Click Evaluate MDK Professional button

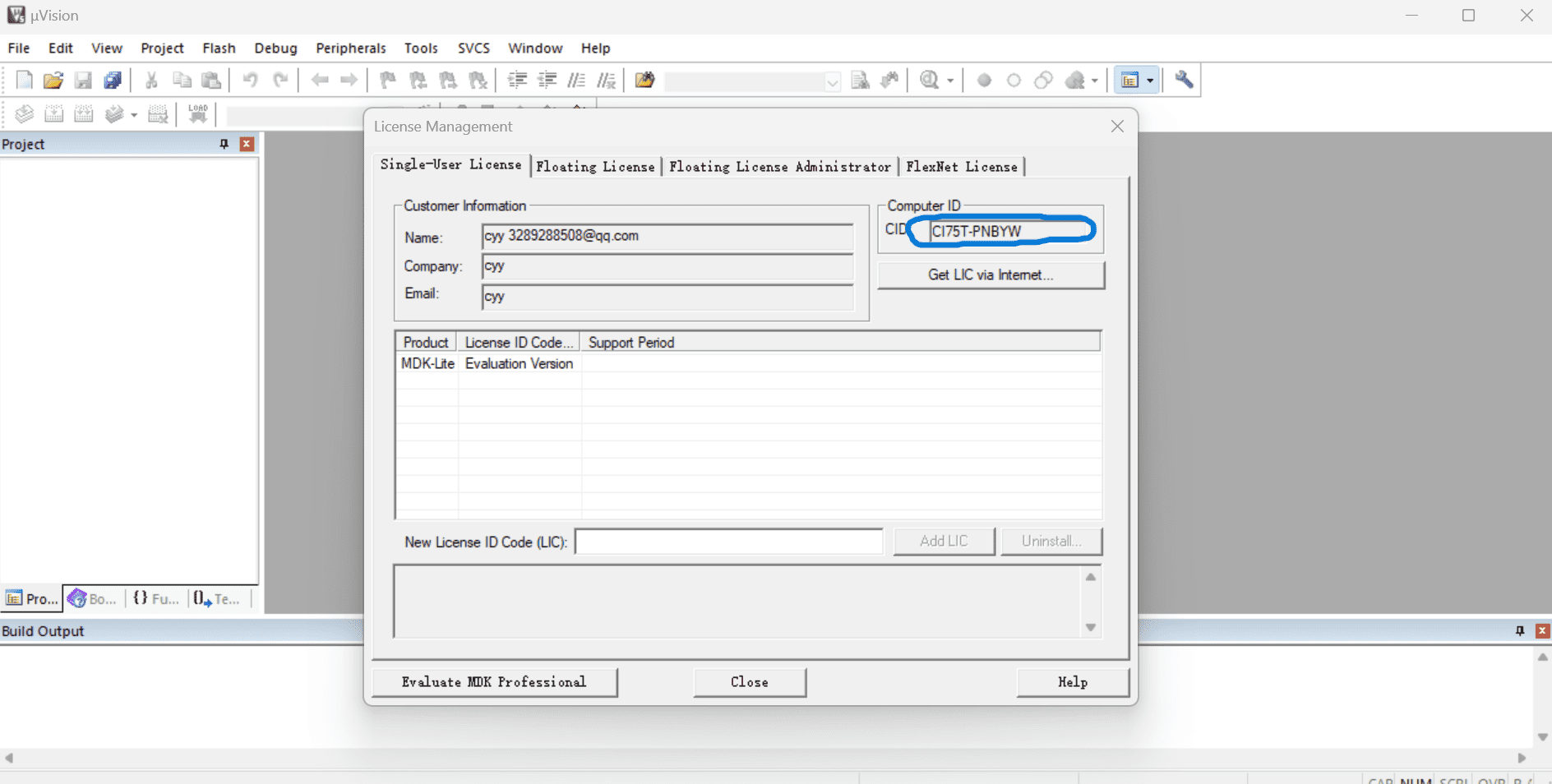tap(494, 682)
